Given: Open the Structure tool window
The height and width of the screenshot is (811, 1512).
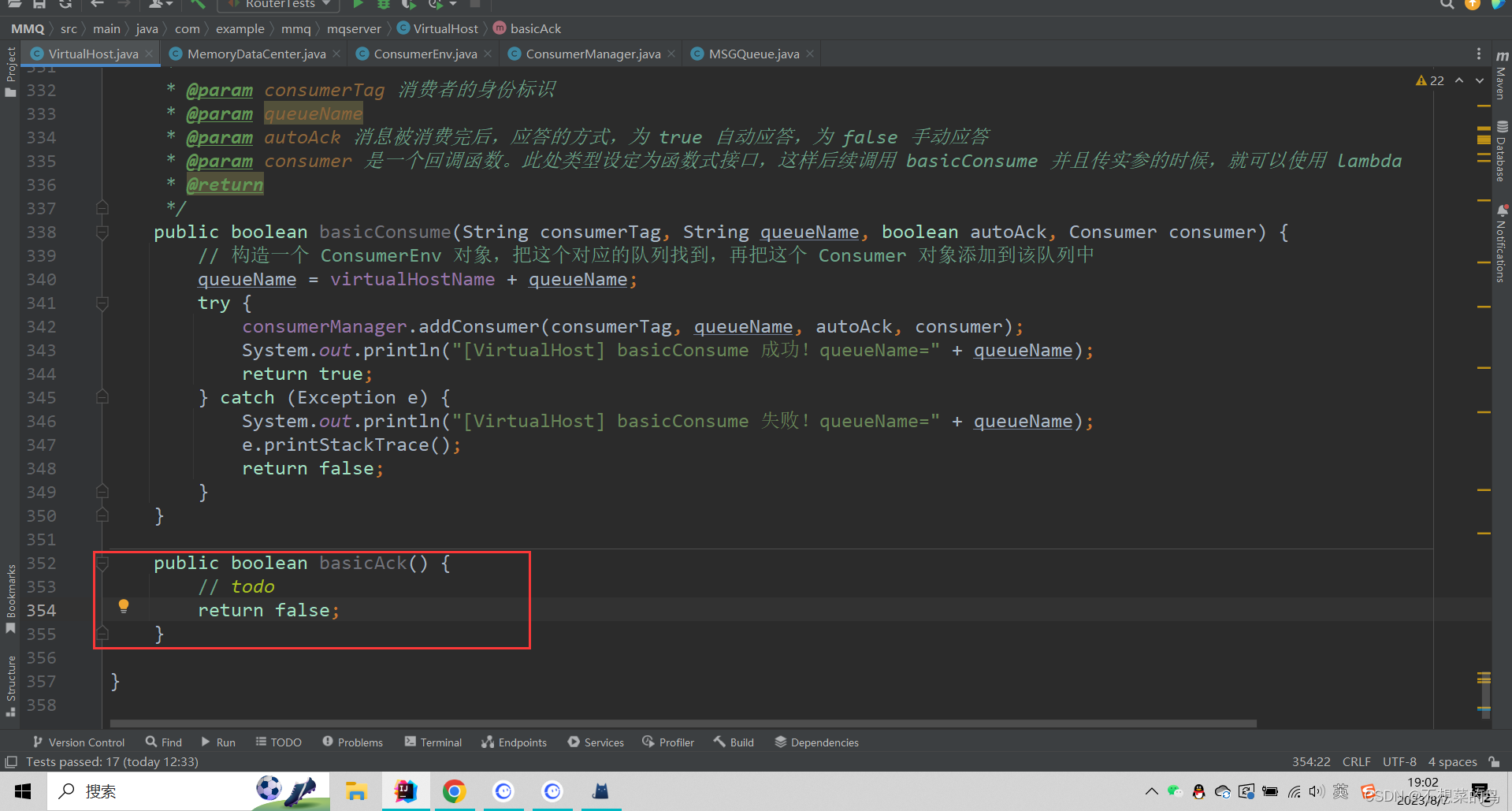Looking at the screenshot, I should (x=11, y=685).
